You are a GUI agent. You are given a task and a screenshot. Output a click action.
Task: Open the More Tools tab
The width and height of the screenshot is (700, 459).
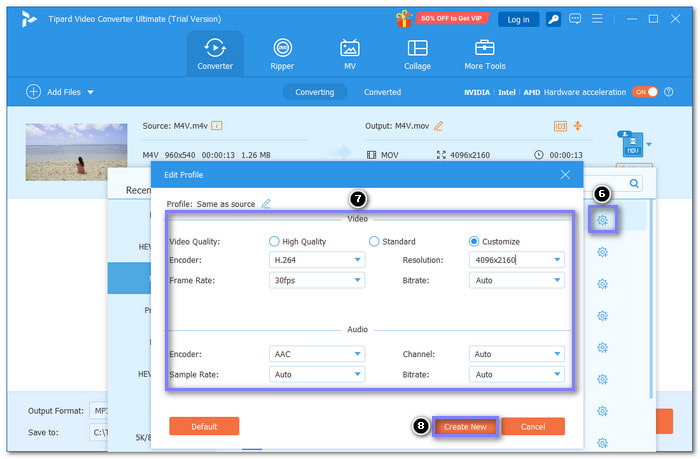[484, 54]
